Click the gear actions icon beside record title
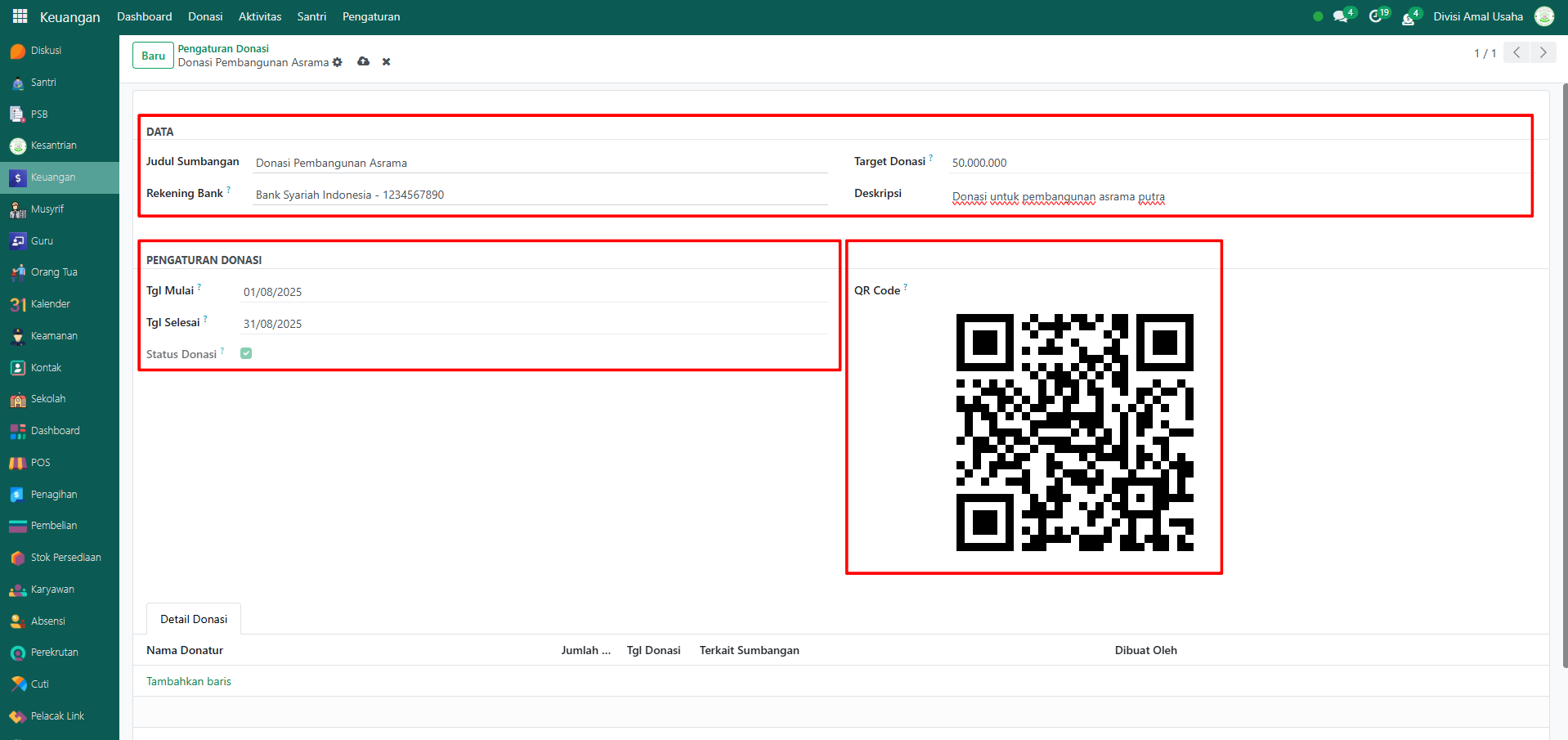The image size is (1568, 740). tap(338, 62)
